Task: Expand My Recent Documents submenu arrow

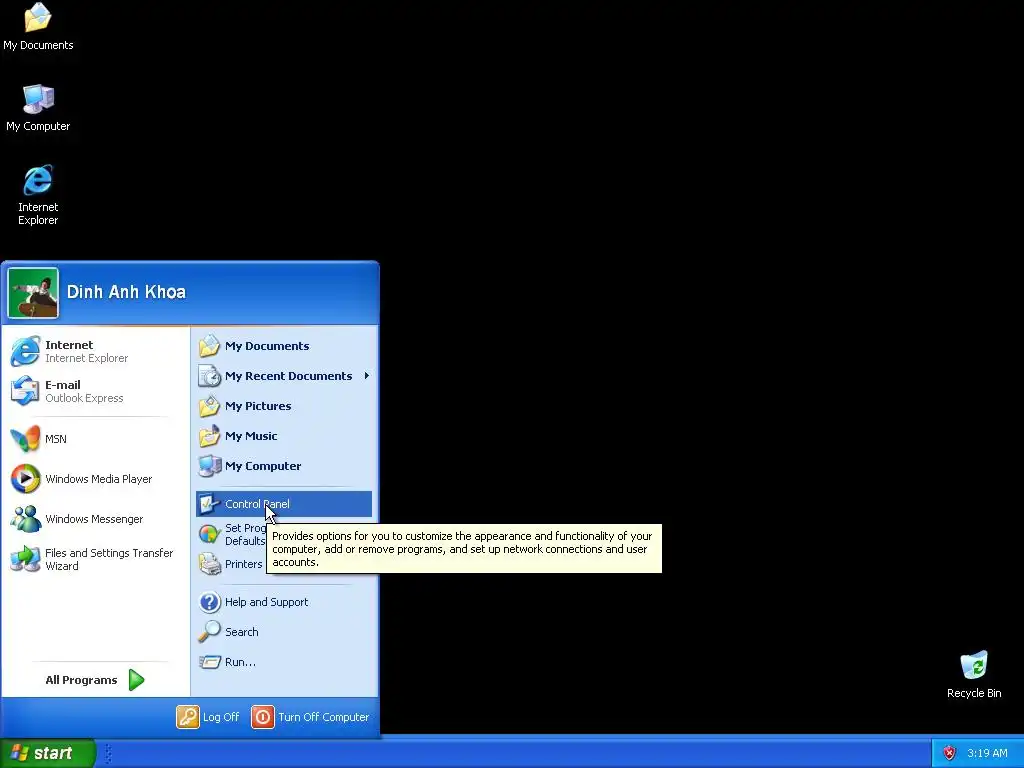Action: [366, 376]
